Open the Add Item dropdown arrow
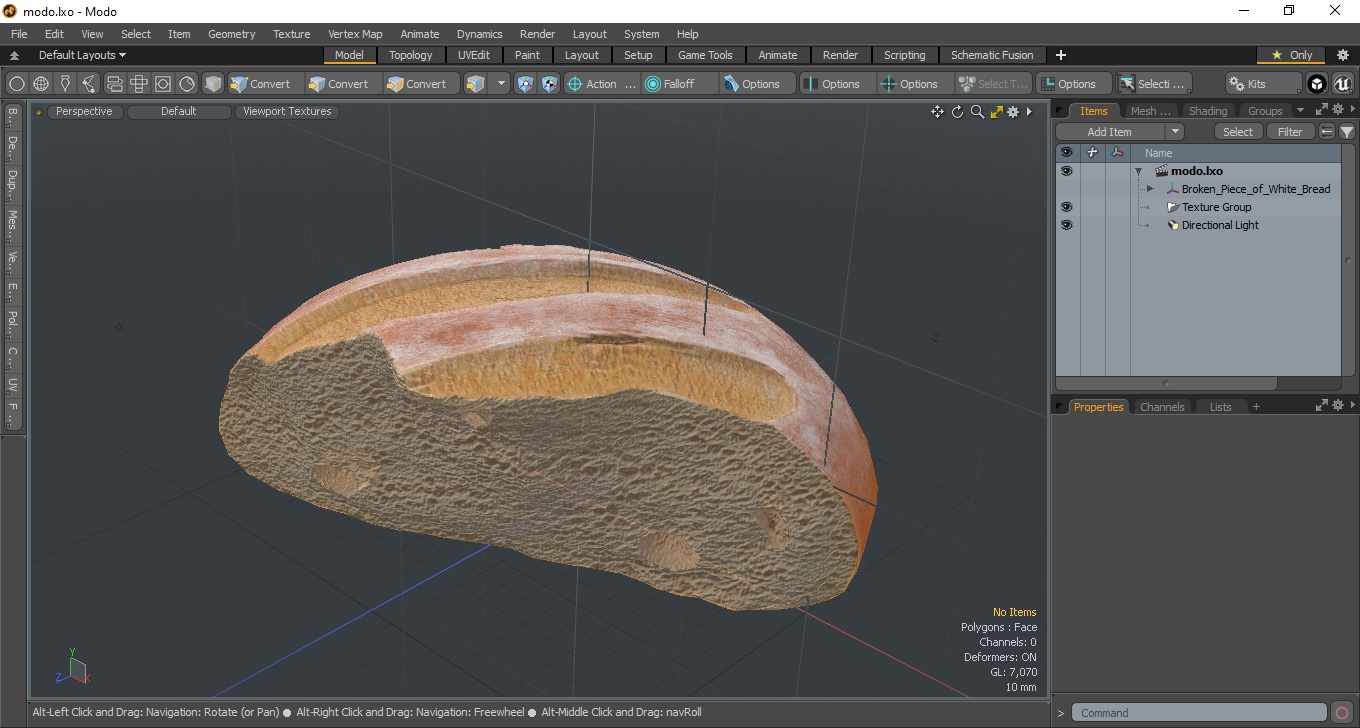The image size is (1360, 728). point(1175,132)
